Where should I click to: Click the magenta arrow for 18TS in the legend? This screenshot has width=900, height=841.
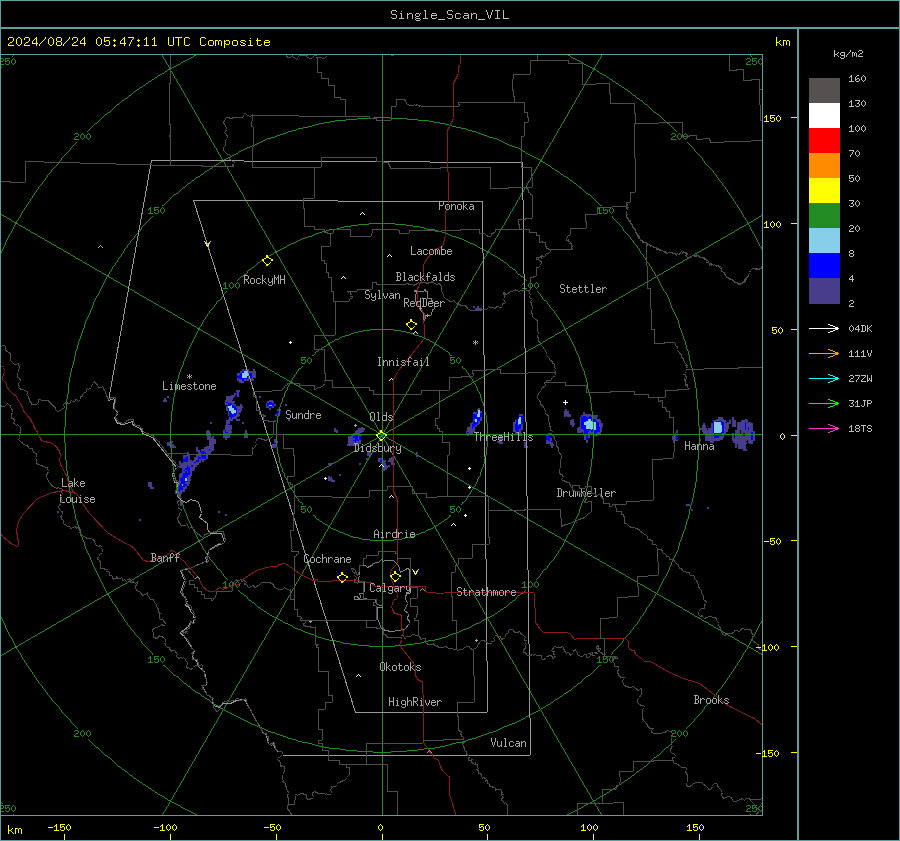[x=824, y=428]
